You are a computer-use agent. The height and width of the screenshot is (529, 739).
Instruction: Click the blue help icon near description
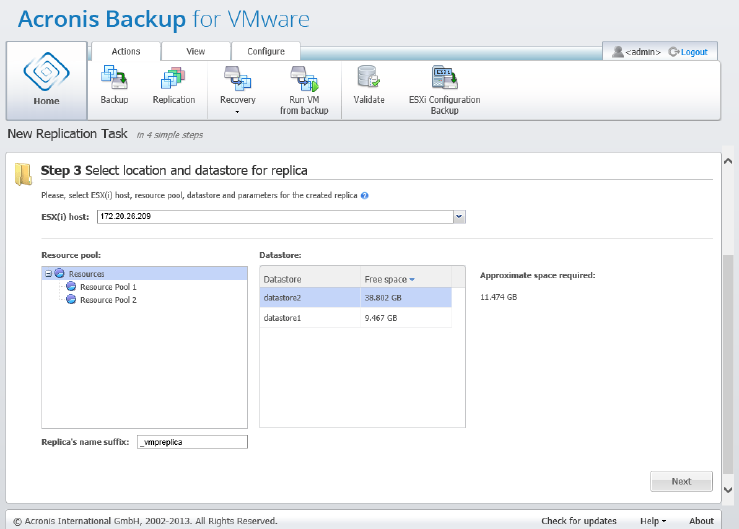tap(365, 195)
